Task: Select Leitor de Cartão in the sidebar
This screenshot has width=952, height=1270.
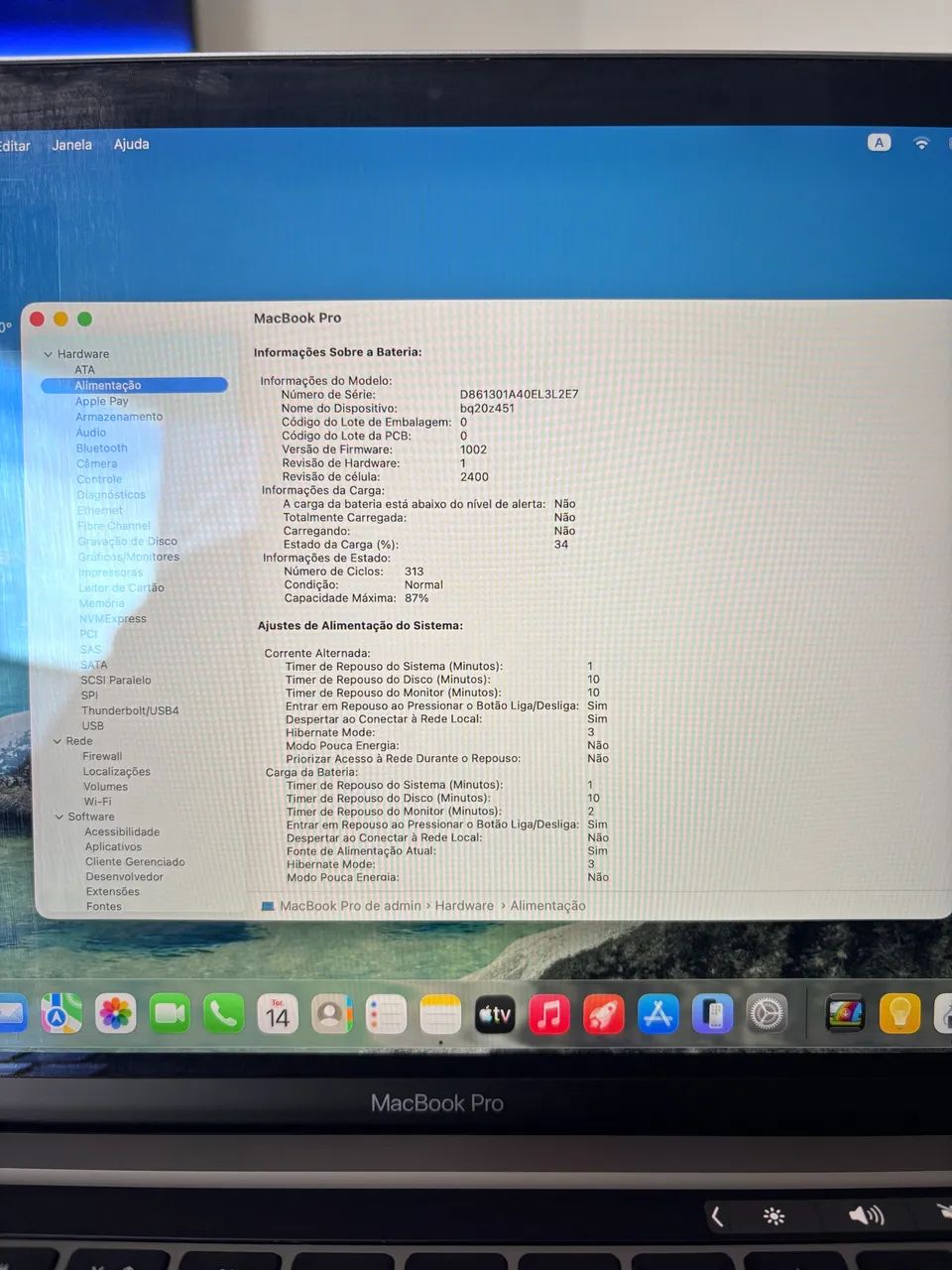Action: tap(121, 587)
